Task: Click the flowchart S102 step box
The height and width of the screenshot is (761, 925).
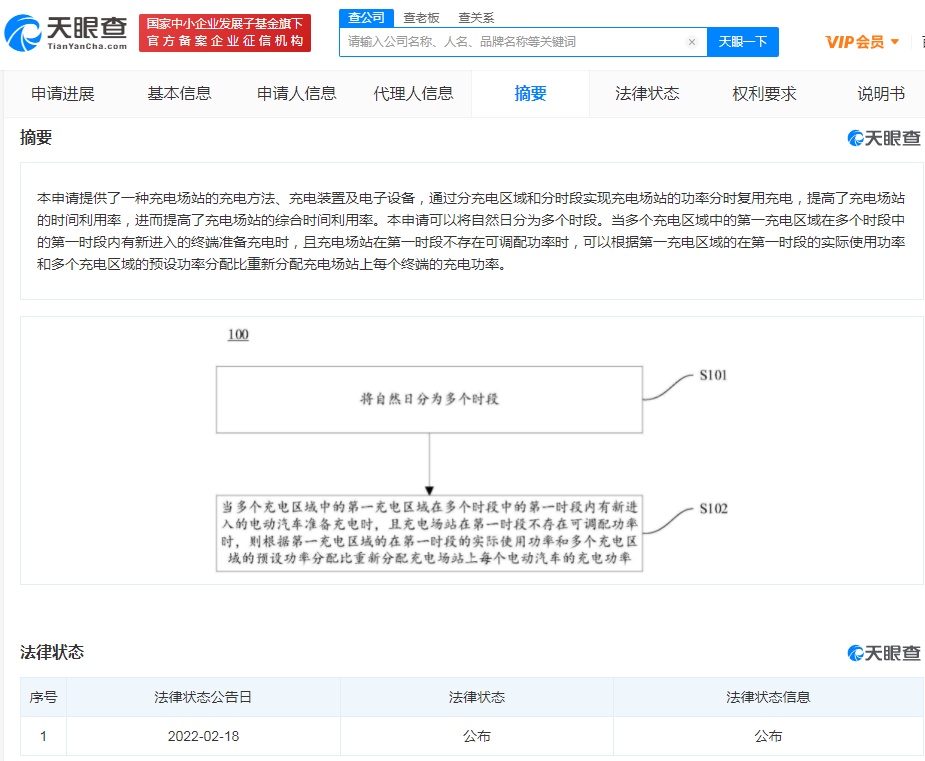Action: click(429, 533)
